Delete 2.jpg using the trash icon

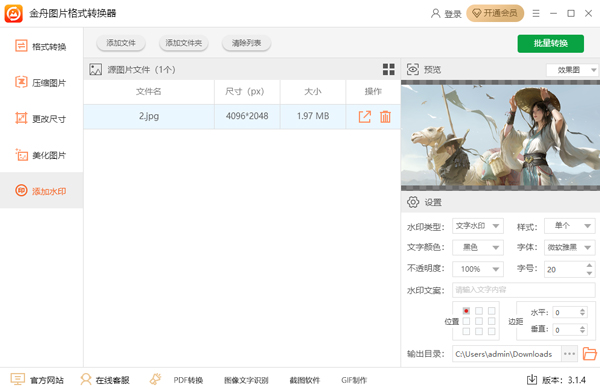(x=385, y=116)
